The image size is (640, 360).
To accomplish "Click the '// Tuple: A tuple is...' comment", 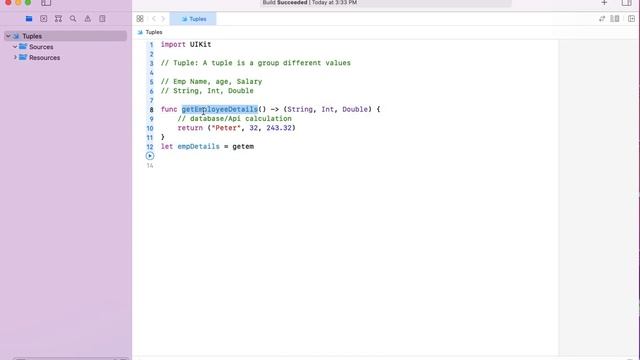I will point(256,63).
